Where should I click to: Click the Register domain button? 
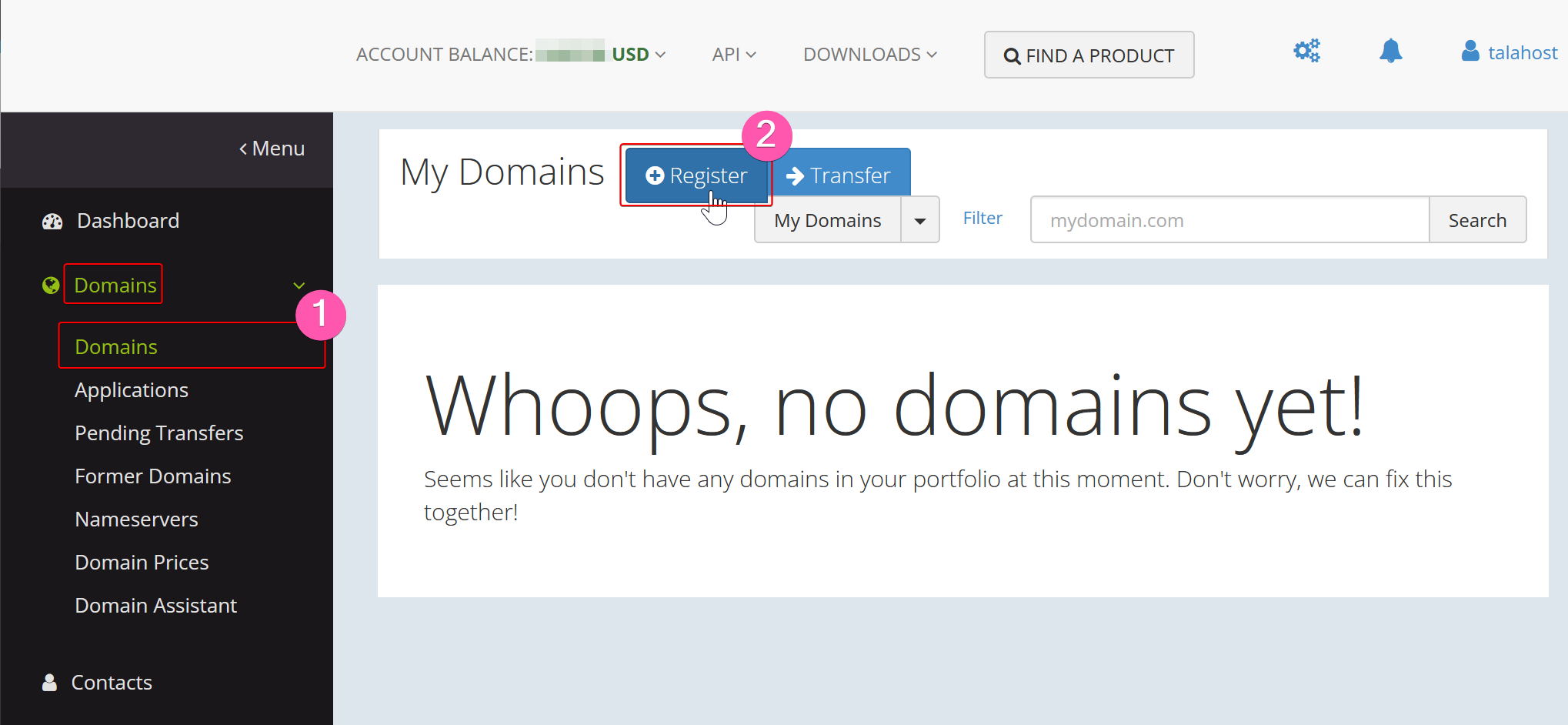696,175
